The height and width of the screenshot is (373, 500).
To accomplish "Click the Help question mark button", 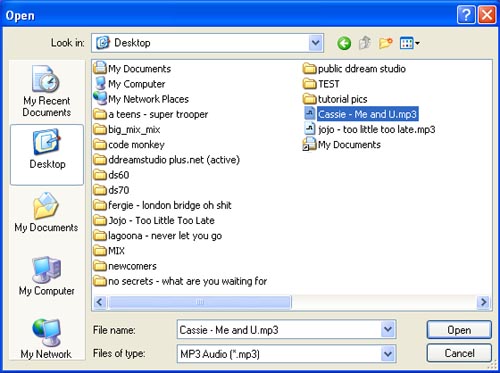I will pos(466,15).
